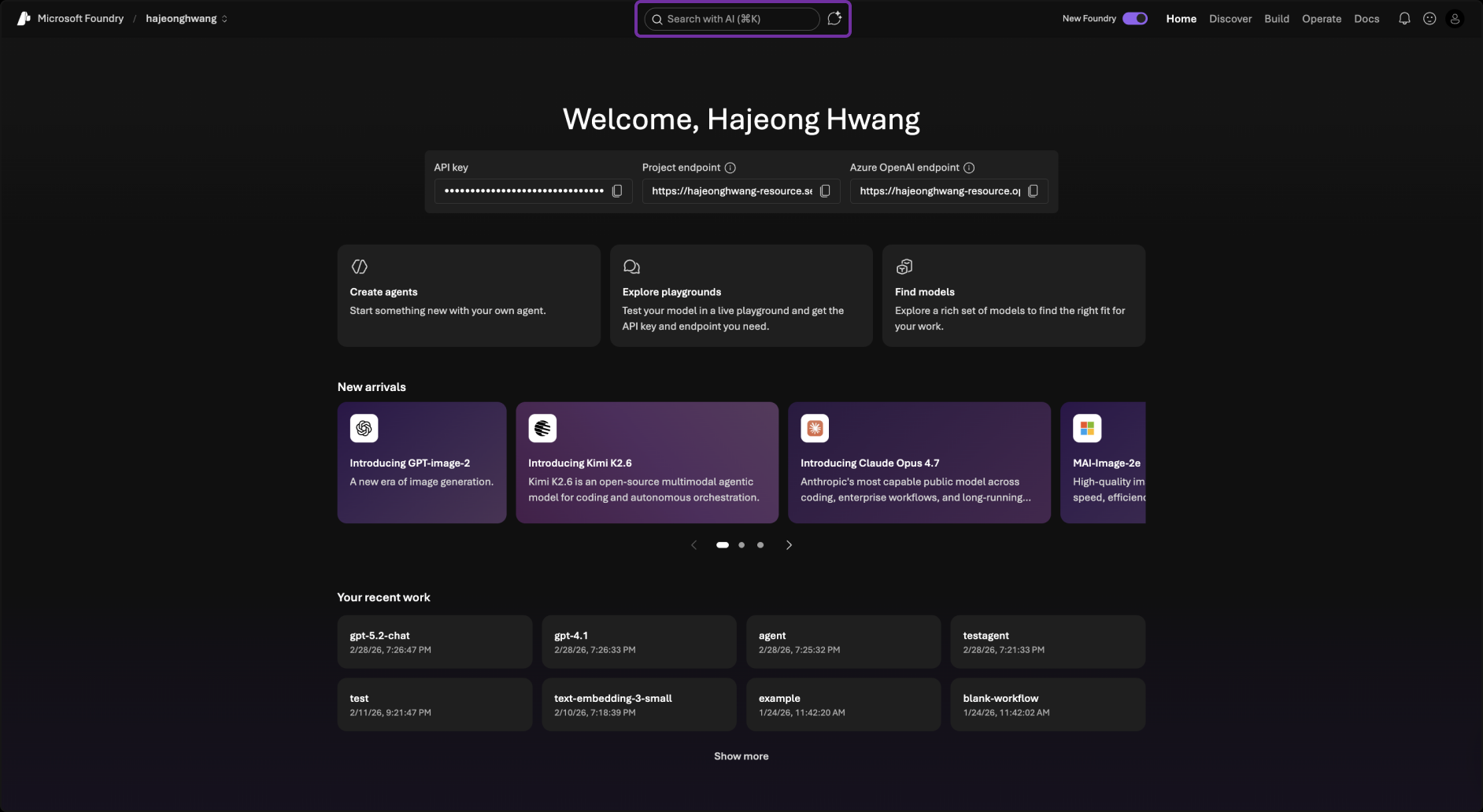
Task: Focus the Search with AI field
Action: coord(732,19)
